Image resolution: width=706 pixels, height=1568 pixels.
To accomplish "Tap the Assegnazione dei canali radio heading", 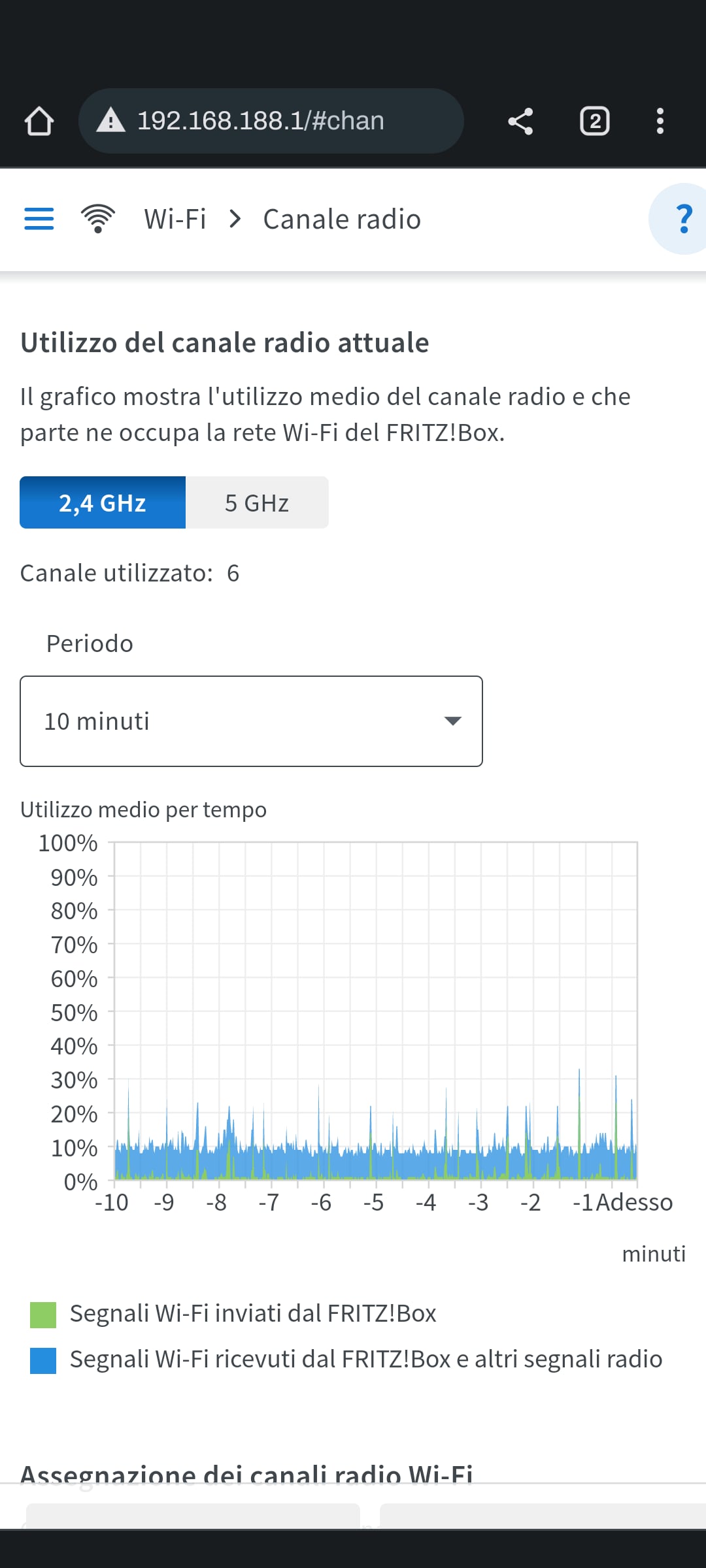I will (x=246, y=1474).
